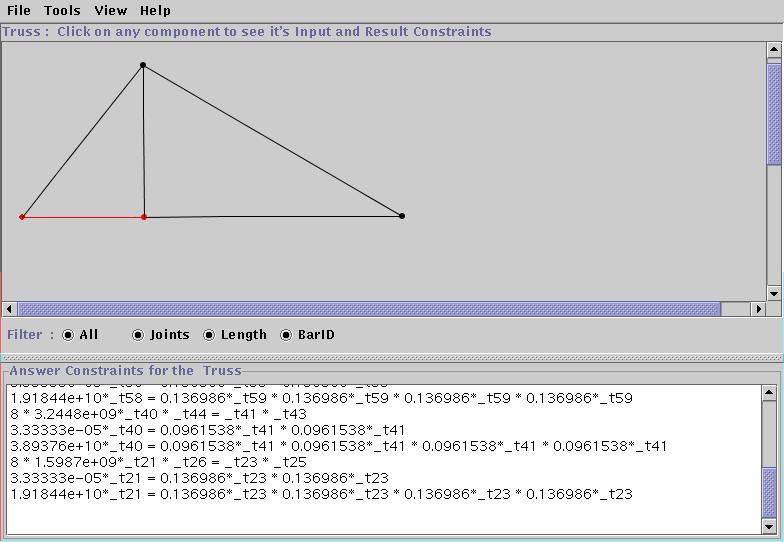The height and width of the screenshot is (542, 784).
Task: Open the File menu
Action: tap(18, 11)
